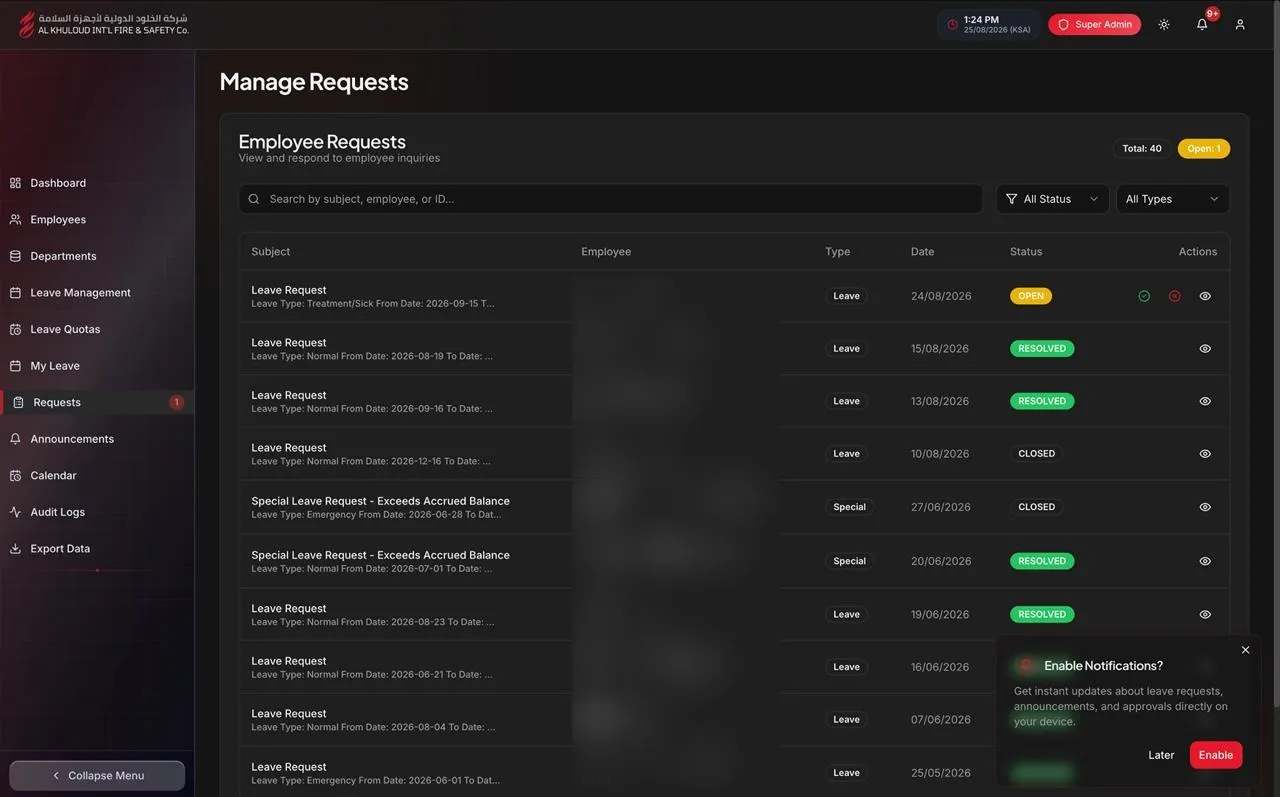Image resolution: width=1280 pixels, height=797 pixels.
Task: Open the All Status filter dropdown
Action: click(x=1052, y=199)
